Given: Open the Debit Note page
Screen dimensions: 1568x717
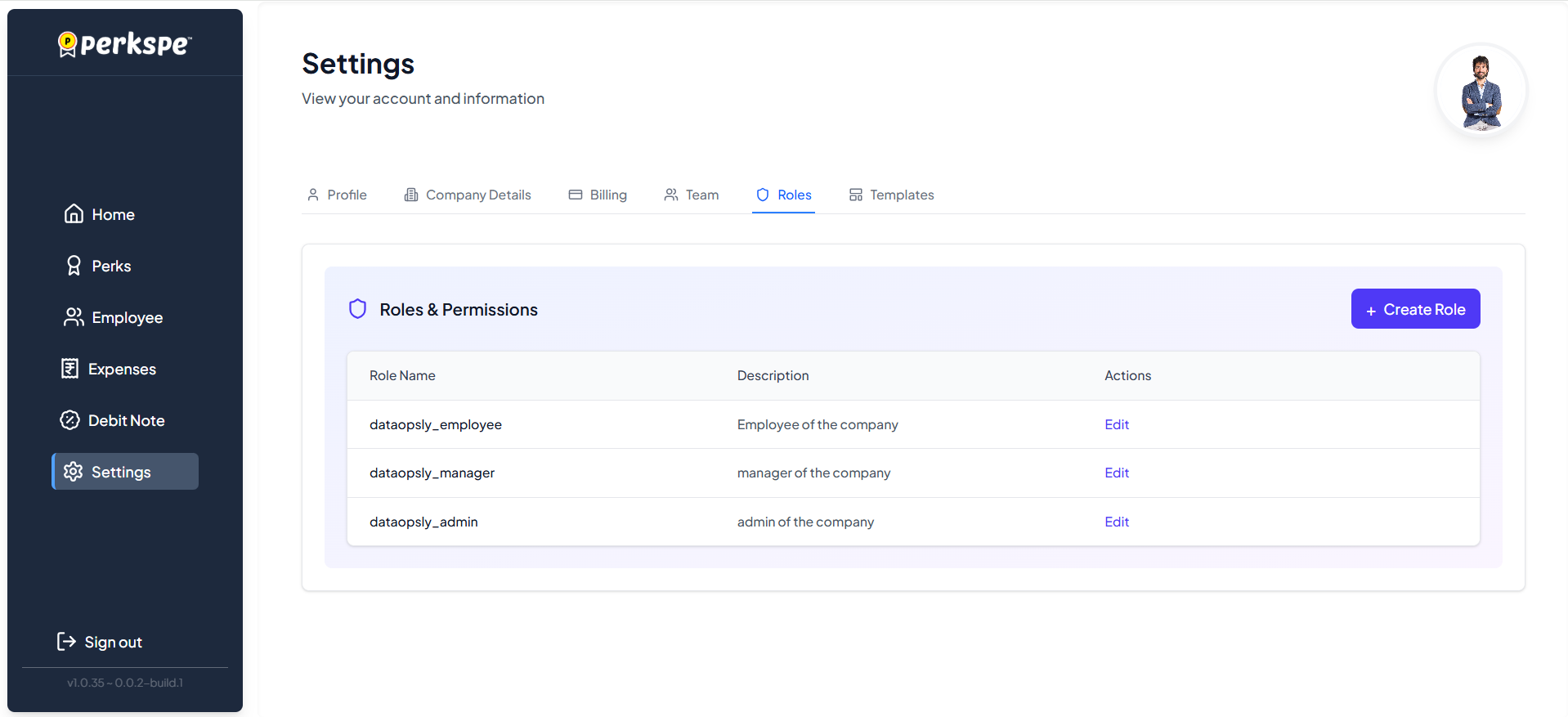Looking at the screenshot, I should pos(113,420).
